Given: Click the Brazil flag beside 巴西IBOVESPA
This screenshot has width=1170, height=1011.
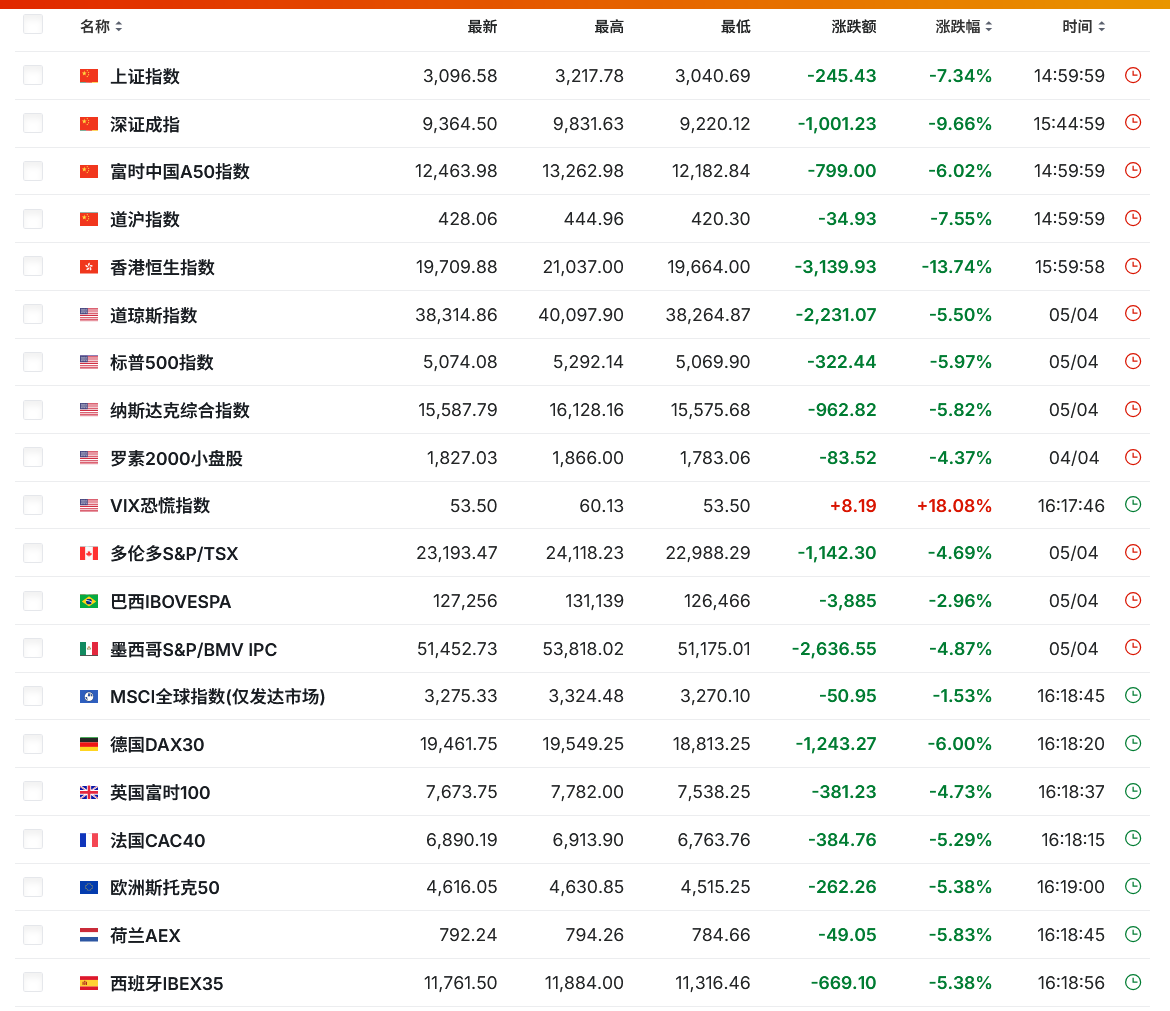Looking at the screenshot, I should pyautogui.click(x=89, y=601).
